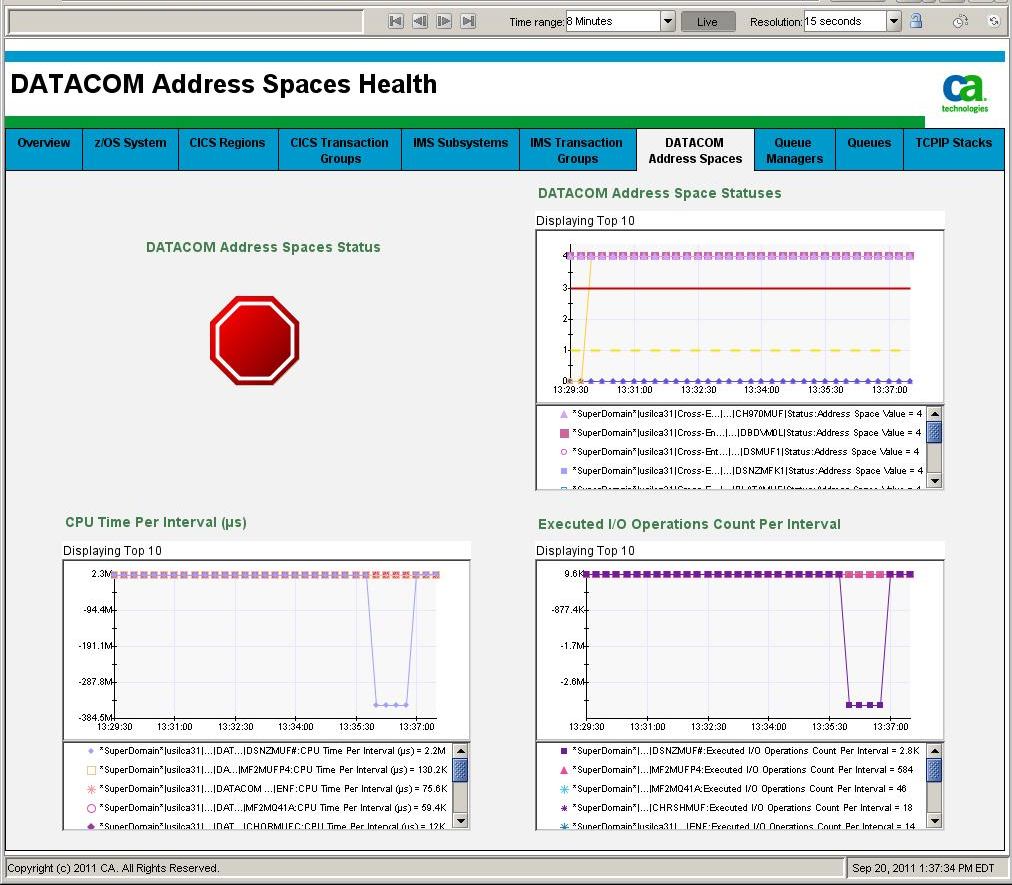Click the dip in Executed I/O chart
The width and height of the screenshot is (1012, 885).
[865, 704]
